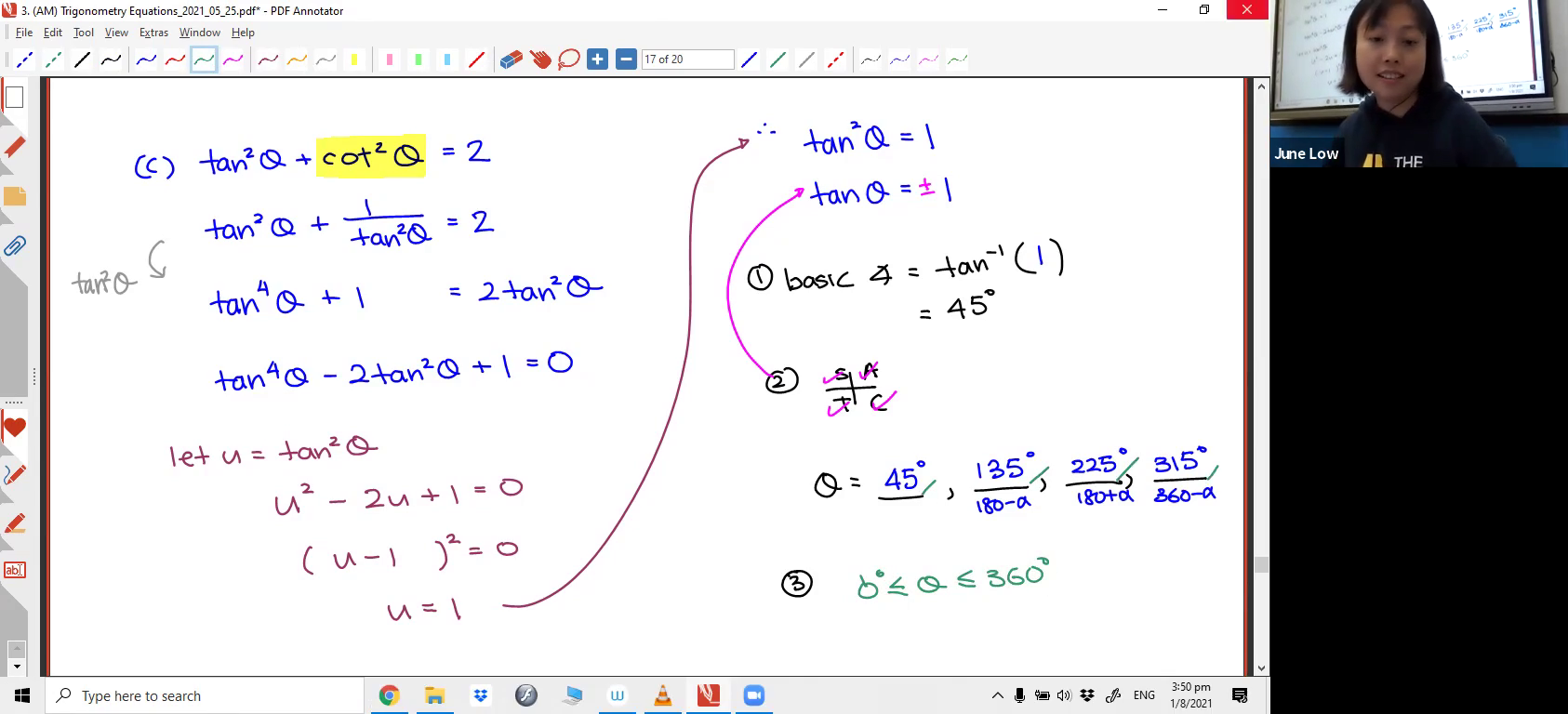This screenshot has height=714, width=1568.
Task: Select the highlighted green freehand pen
Action: [x=204, y=59]
